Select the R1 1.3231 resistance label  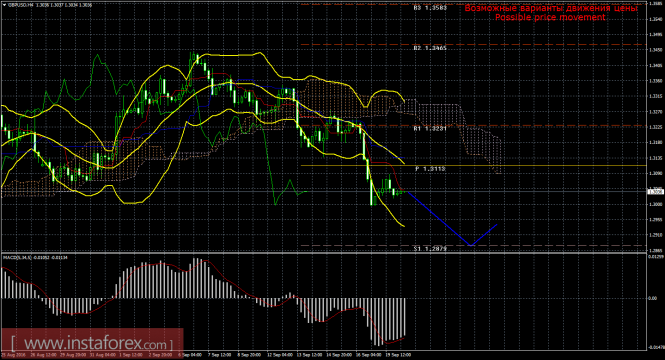point(430,128)
